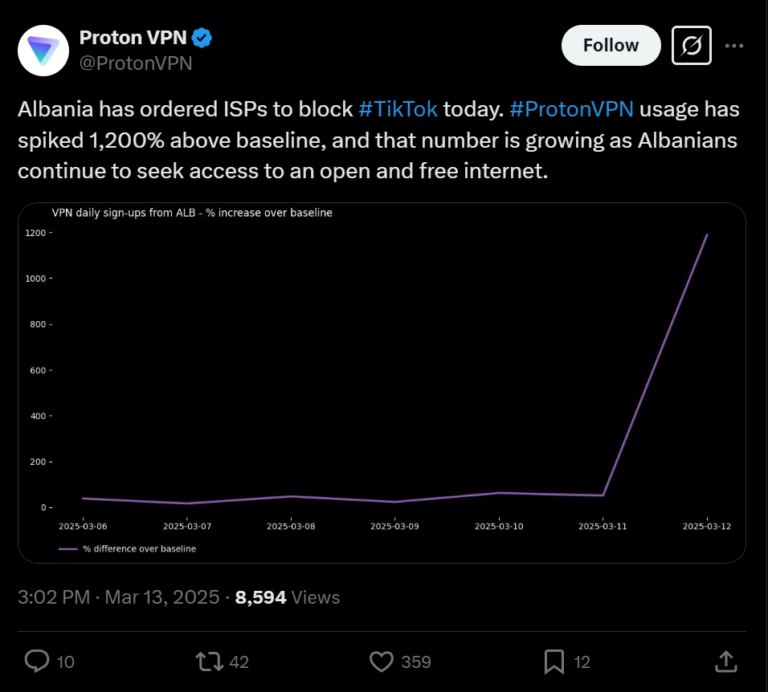Open the Grok slash-circle icon

tap(691, 46)
